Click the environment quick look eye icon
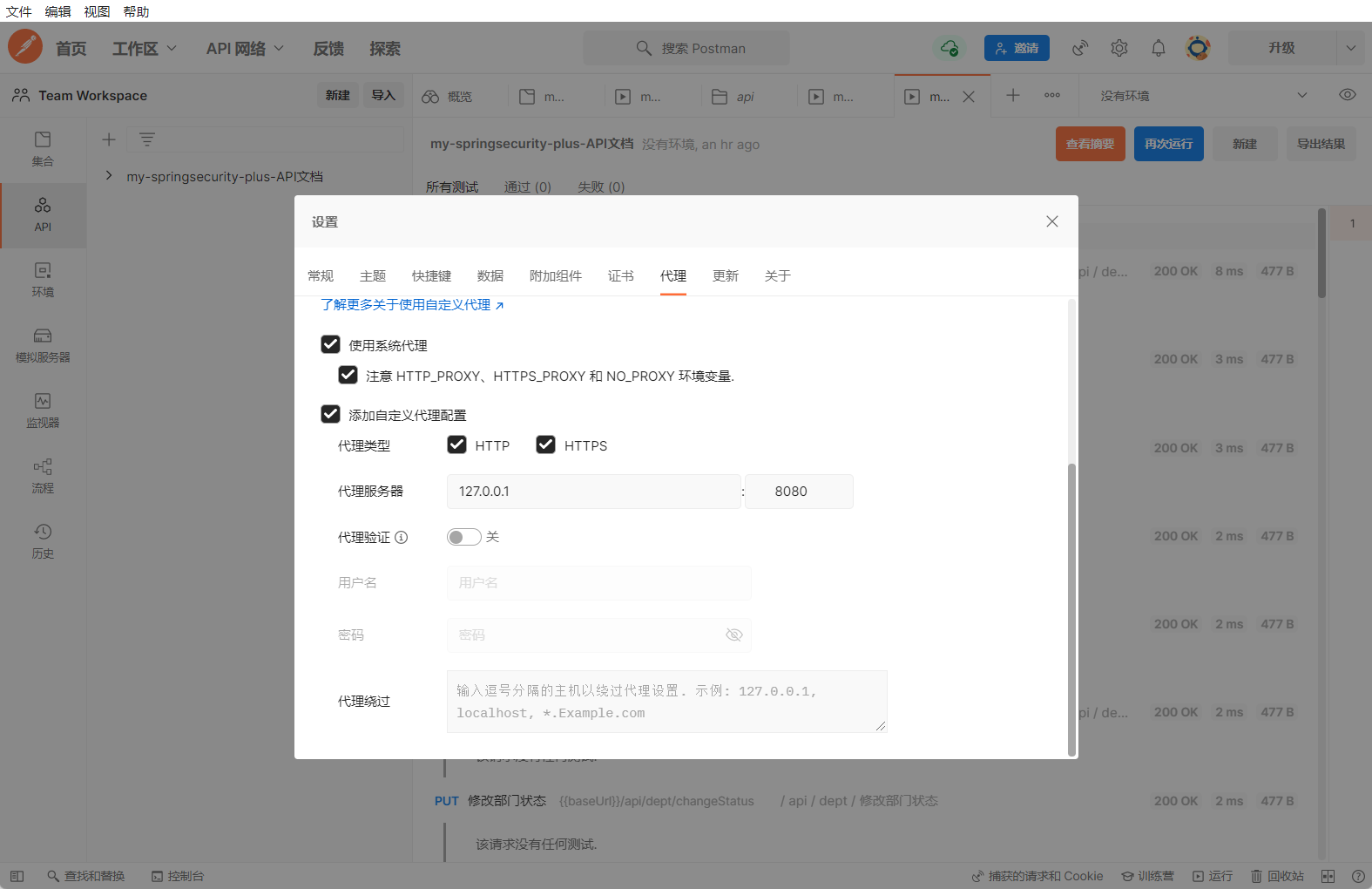The image size is (1372, 889). point(1348,95)
